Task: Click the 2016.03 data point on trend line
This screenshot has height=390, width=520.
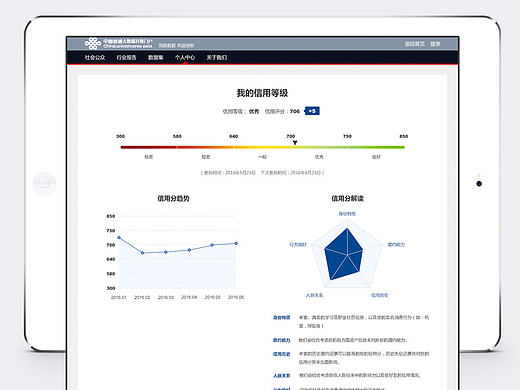Action: pos(166,252)
